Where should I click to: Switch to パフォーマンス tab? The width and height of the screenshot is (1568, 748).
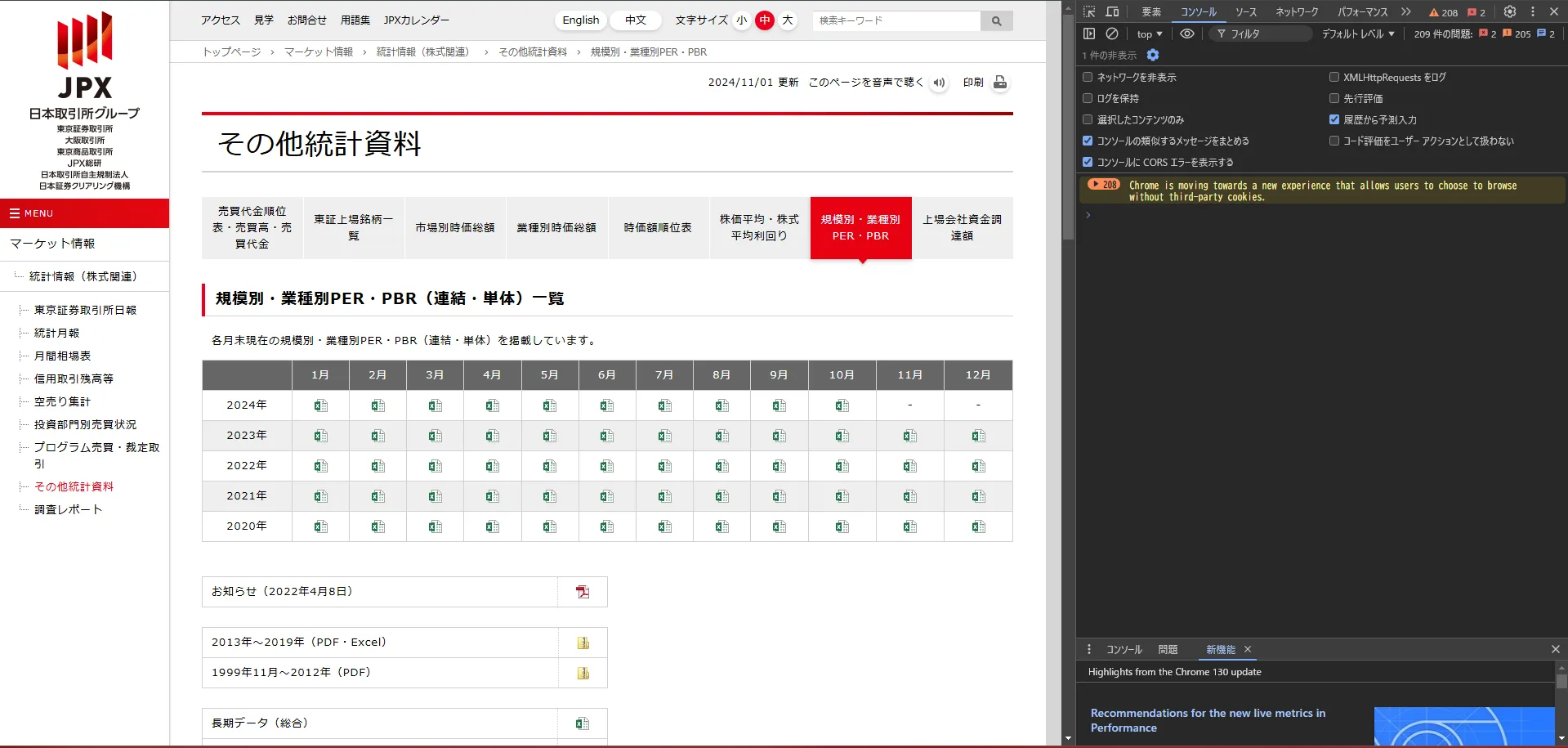pos(1362,11)
